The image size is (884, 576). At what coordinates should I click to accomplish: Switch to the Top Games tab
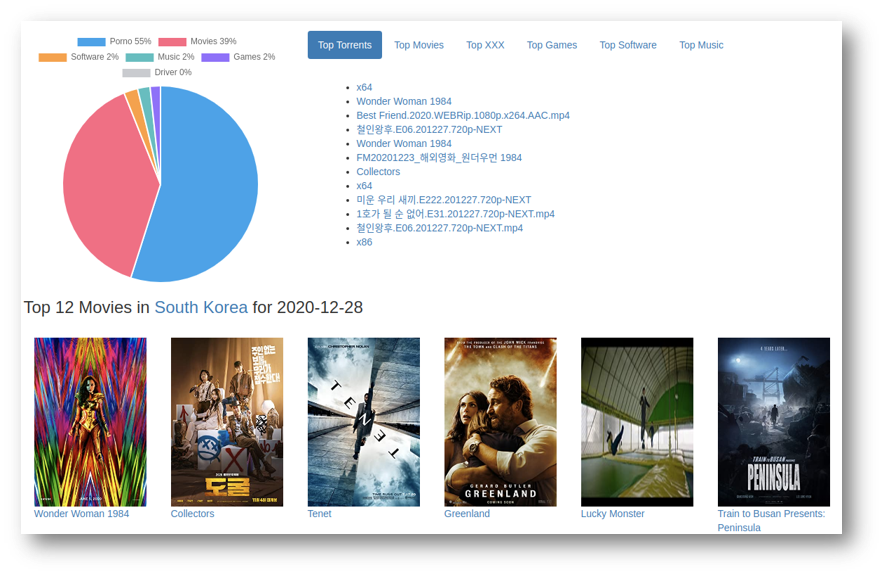pos(552,45)
